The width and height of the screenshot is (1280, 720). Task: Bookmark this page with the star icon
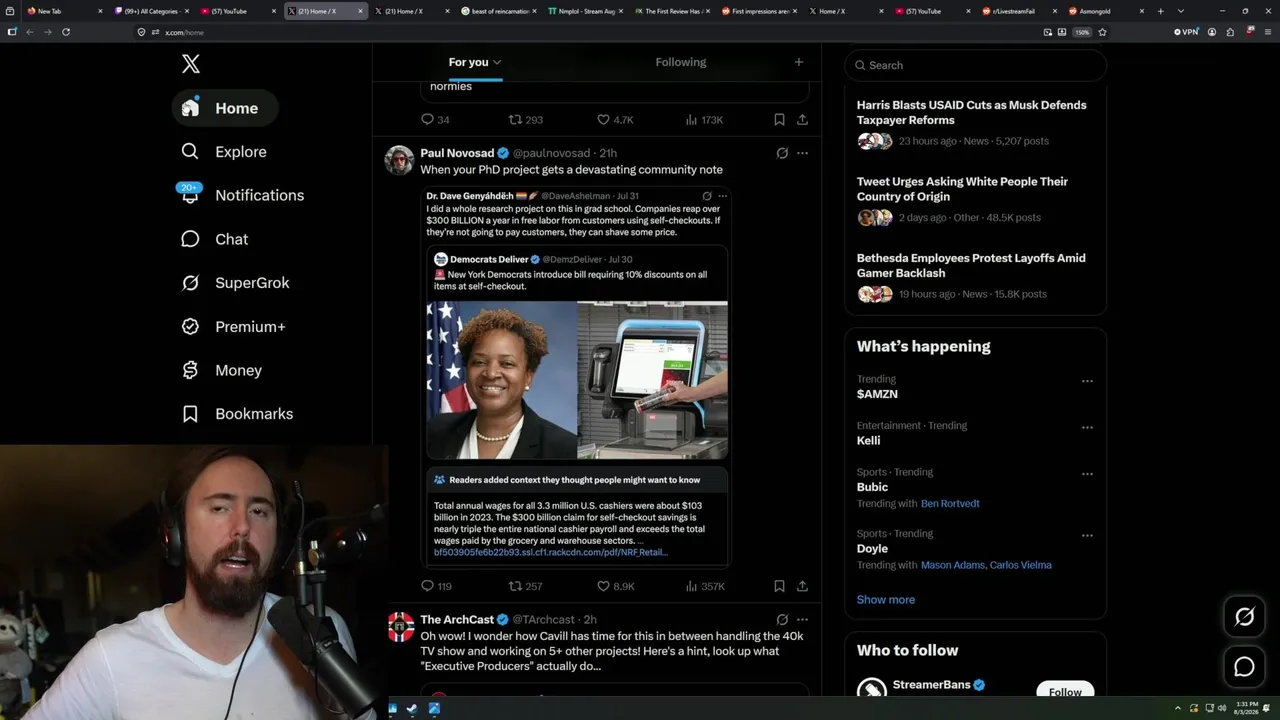[1102, 32]
